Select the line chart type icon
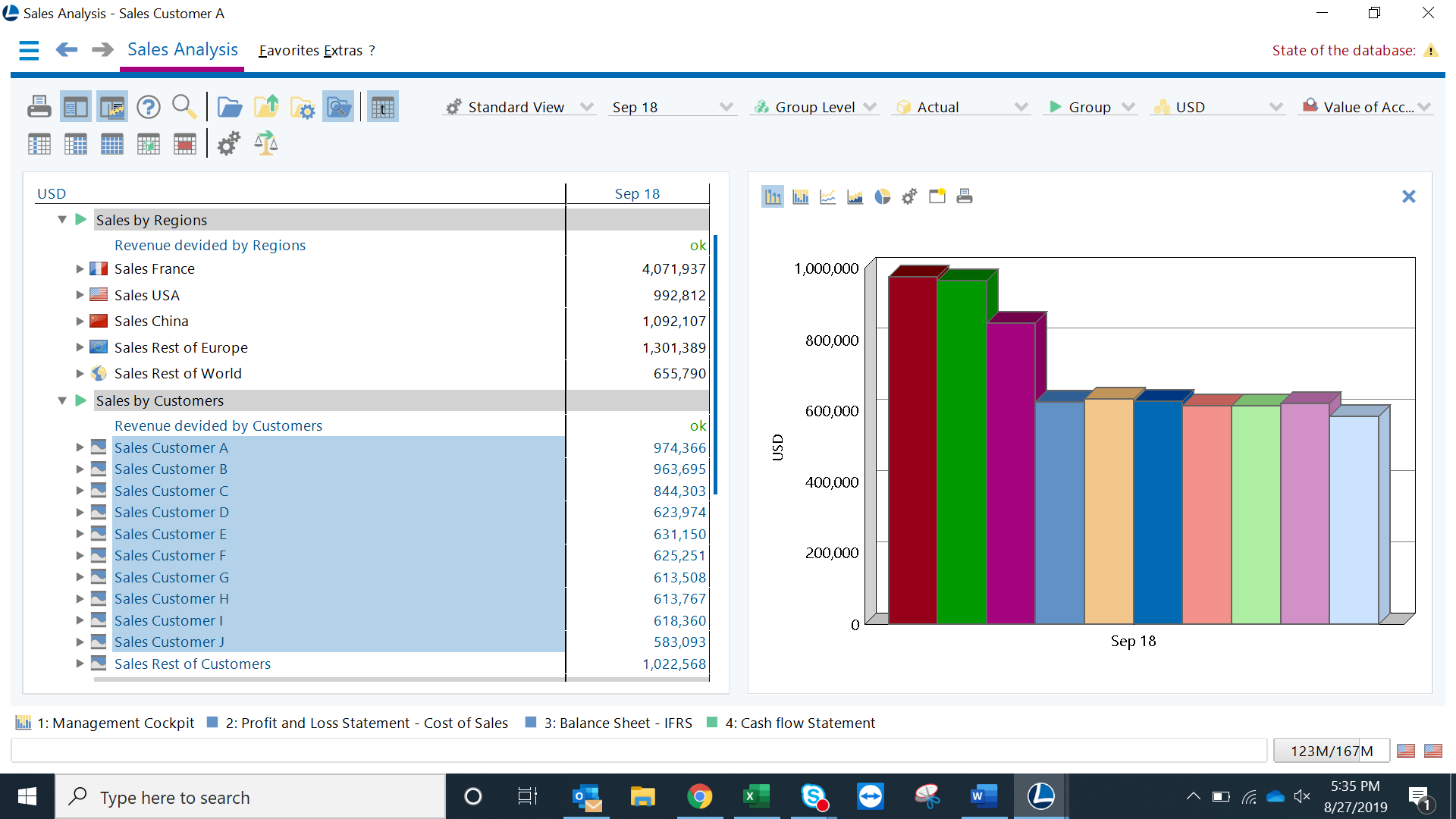The width and height of the screenshot is (1456, 819). (x=827, y=197)
